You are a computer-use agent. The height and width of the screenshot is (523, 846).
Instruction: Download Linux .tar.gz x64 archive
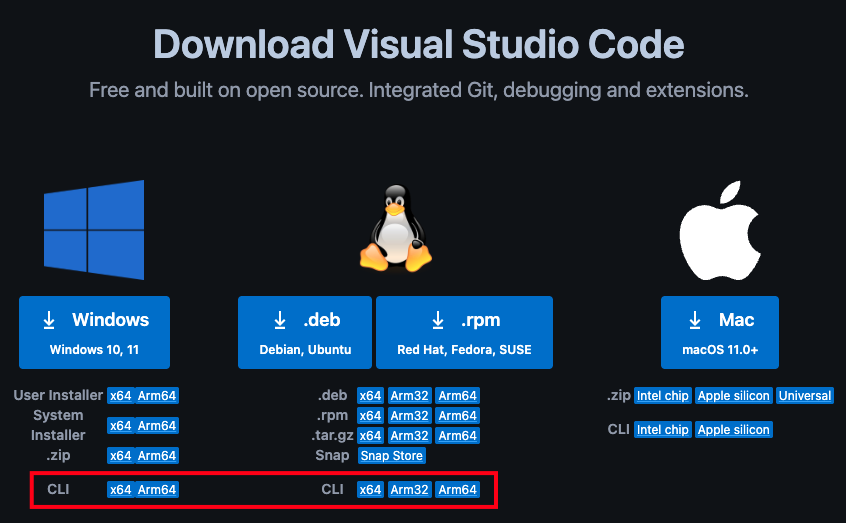(370, 436)
